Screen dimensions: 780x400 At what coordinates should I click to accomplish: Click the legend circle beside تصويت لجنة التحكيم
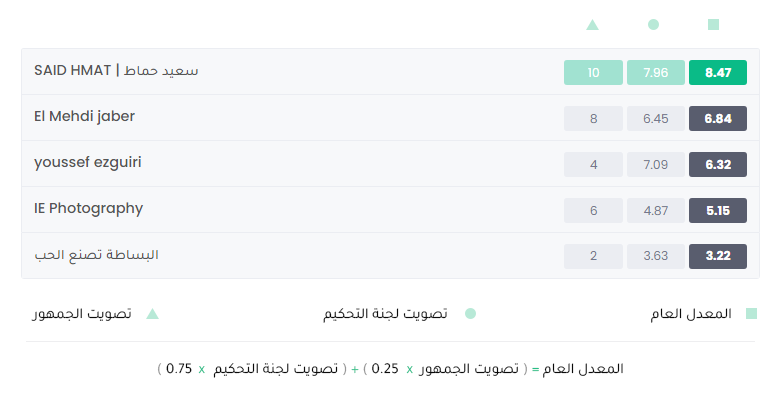(x=470, y=313)
